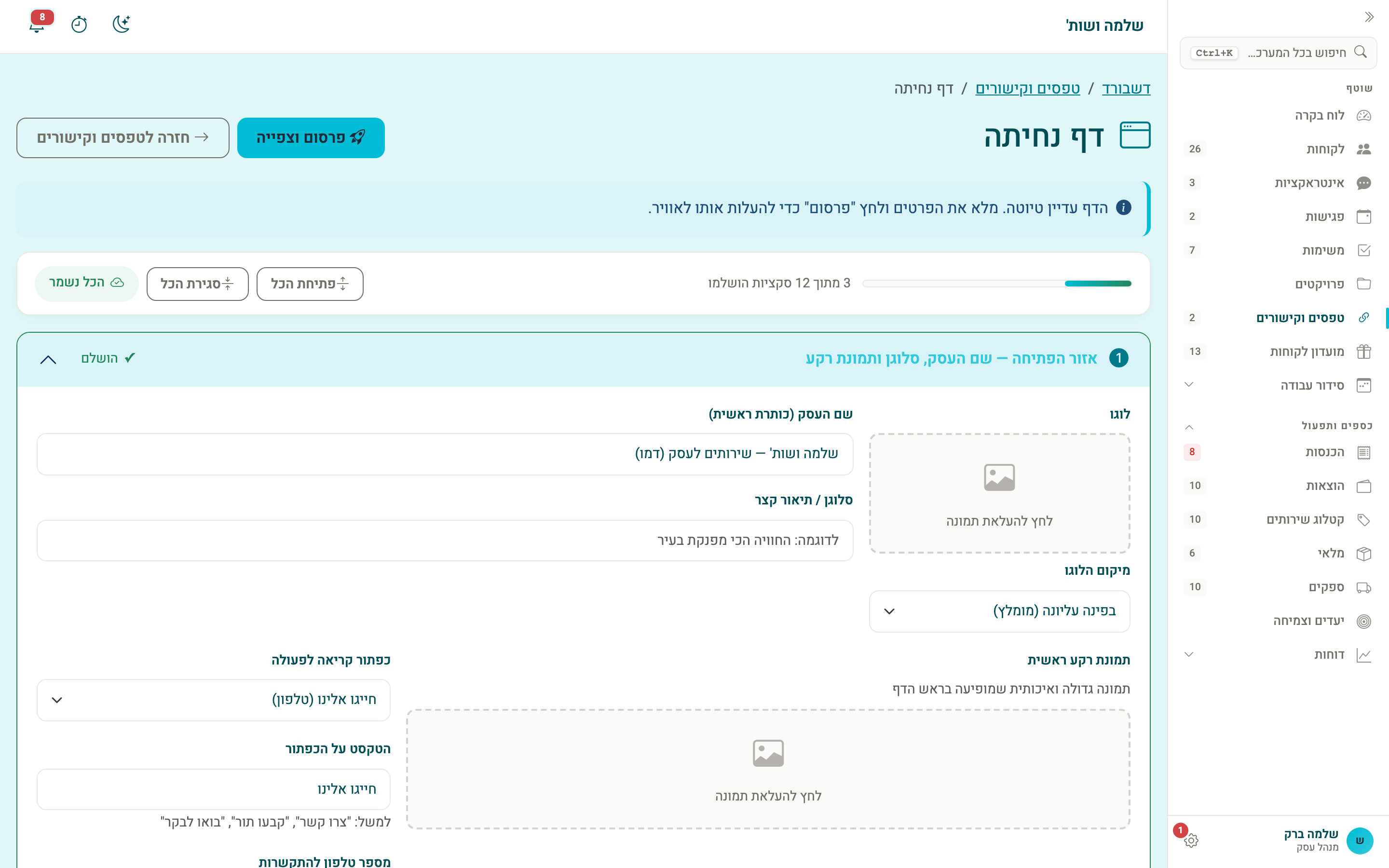
Task: Expand דוחות reports chevron
Action: 1189,654
